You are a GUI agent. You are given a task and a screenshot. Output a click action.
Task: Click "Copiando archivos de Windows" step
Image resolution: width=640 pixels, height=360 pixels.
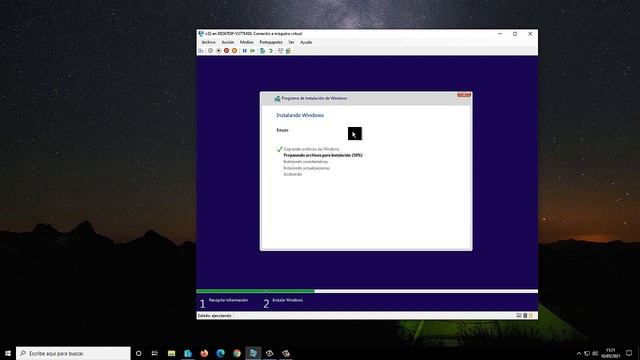pyautogui.click(x=311, y=149)
